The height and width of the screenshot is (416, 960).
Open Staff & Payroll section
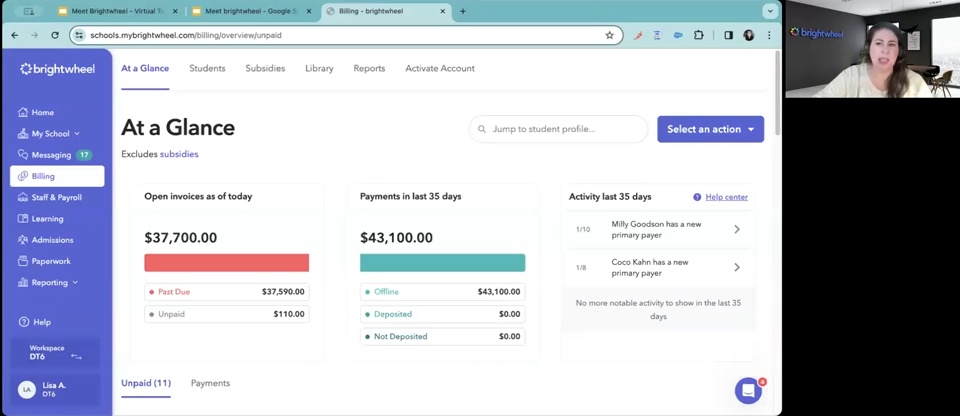click(x=50, y=197)
